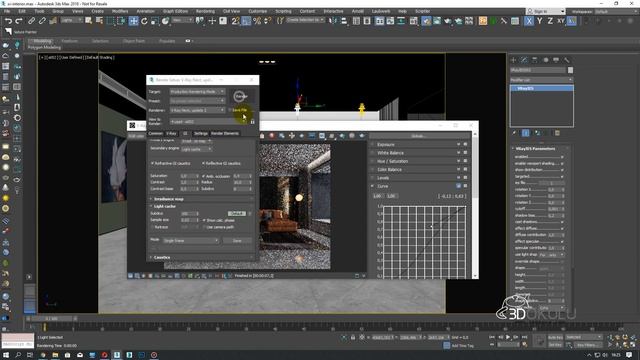Image resolution: width=640 pixels, height=360 pixels.
Task: Toggle the Use camera path checkbox
Action: pos(204,227)
